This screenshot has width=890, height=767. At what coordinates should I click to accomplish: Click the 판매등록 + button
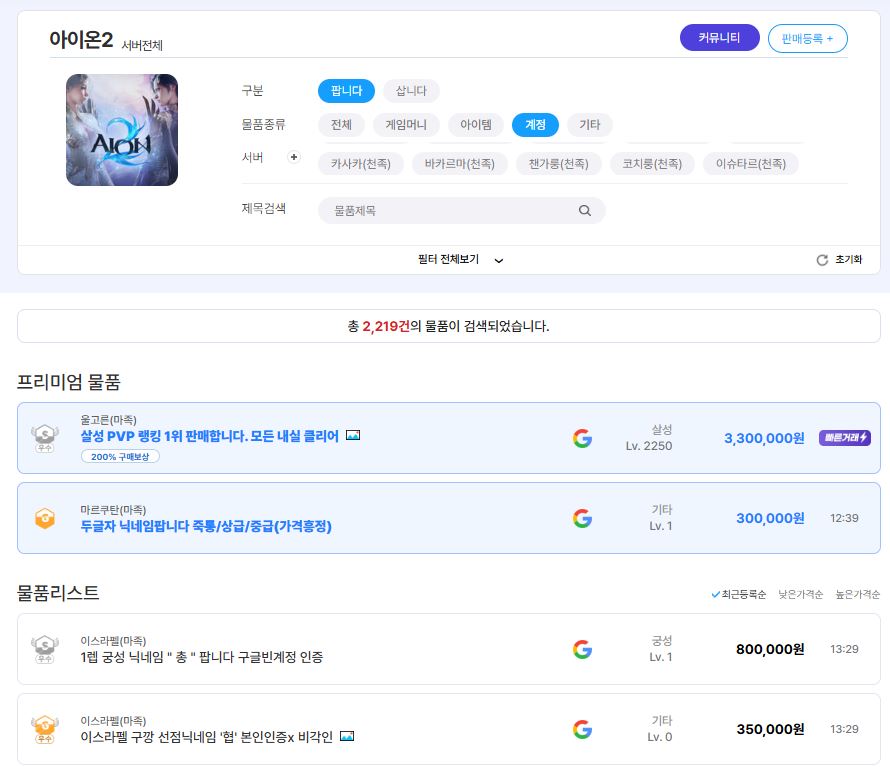[x=807, y=39]
